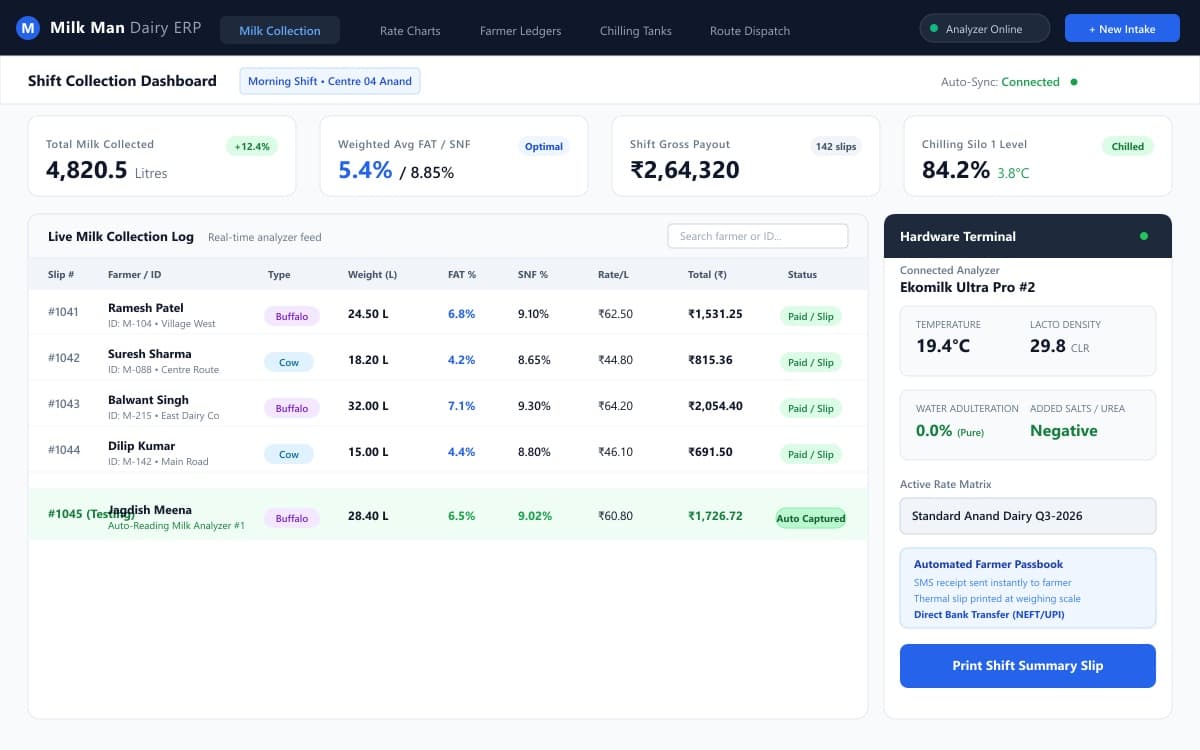
Task: Click total ₹2,054.40 cell
Action: tap(715, 406)
